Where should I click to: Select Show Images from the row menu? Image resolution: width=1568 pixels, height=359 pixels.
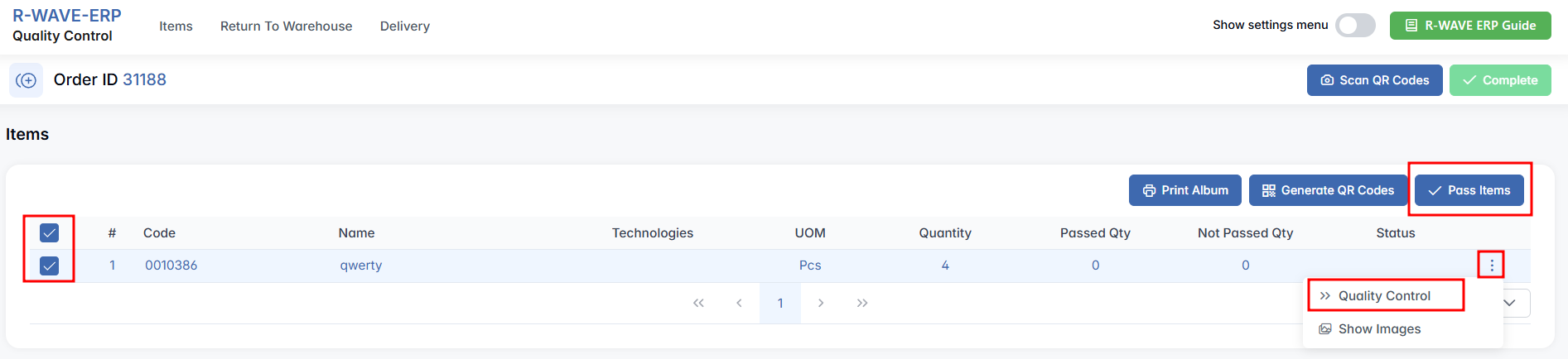pos(1379,328)
